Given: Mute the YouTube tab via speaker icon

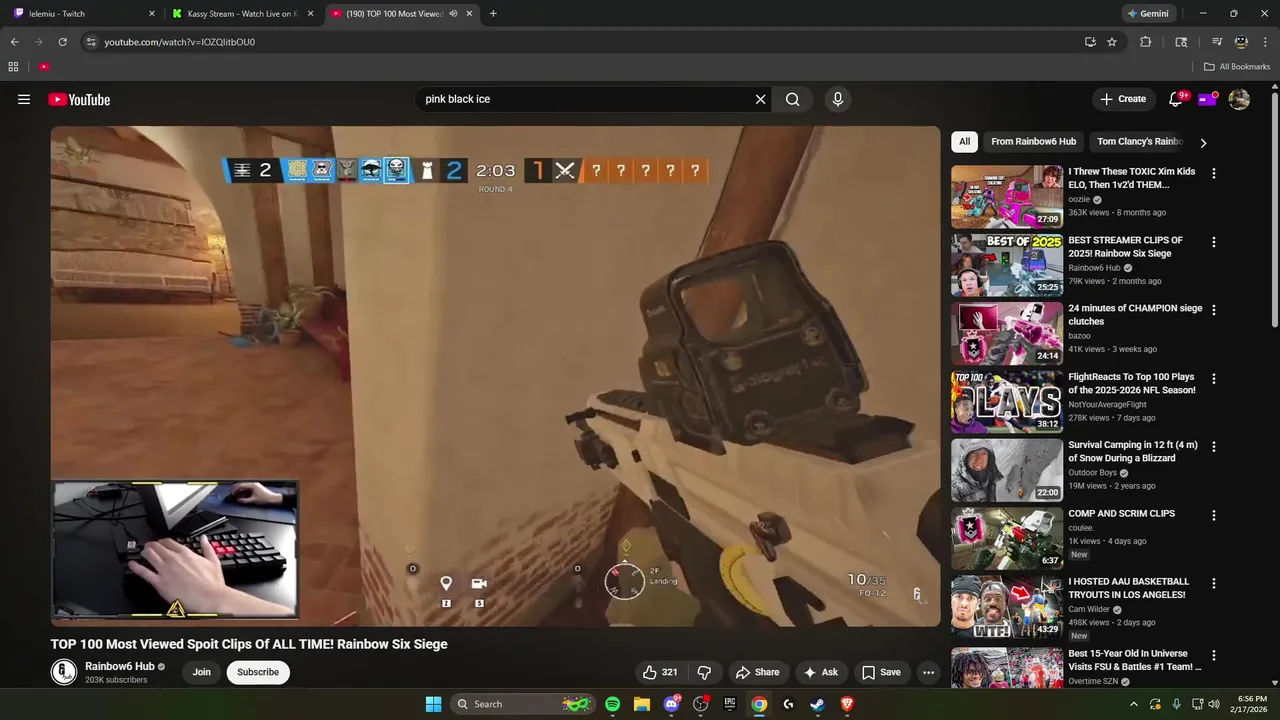Looking at the screenshot, I should point(453,14).
